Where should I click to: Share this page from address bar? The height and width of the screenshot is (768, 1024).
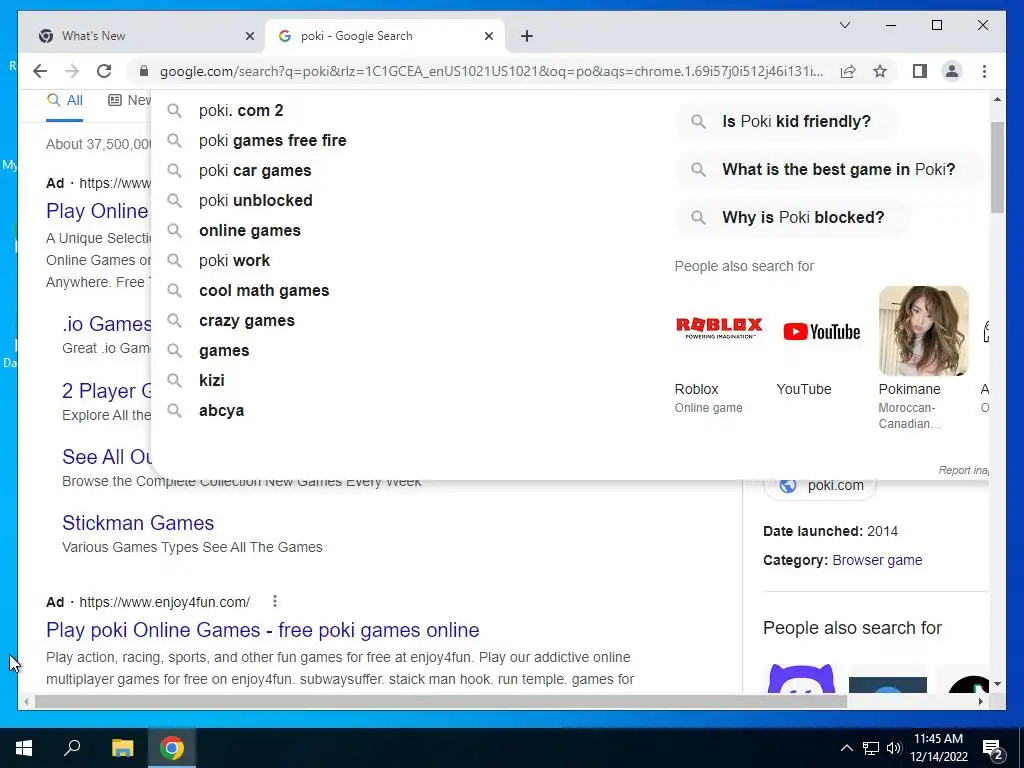point(848,71)
